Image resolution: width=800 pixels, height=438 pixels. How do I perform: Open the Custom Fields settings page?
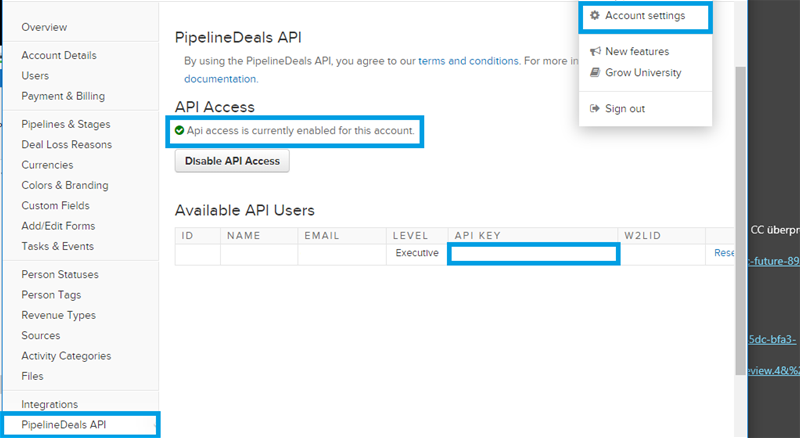tap(55, 205)
